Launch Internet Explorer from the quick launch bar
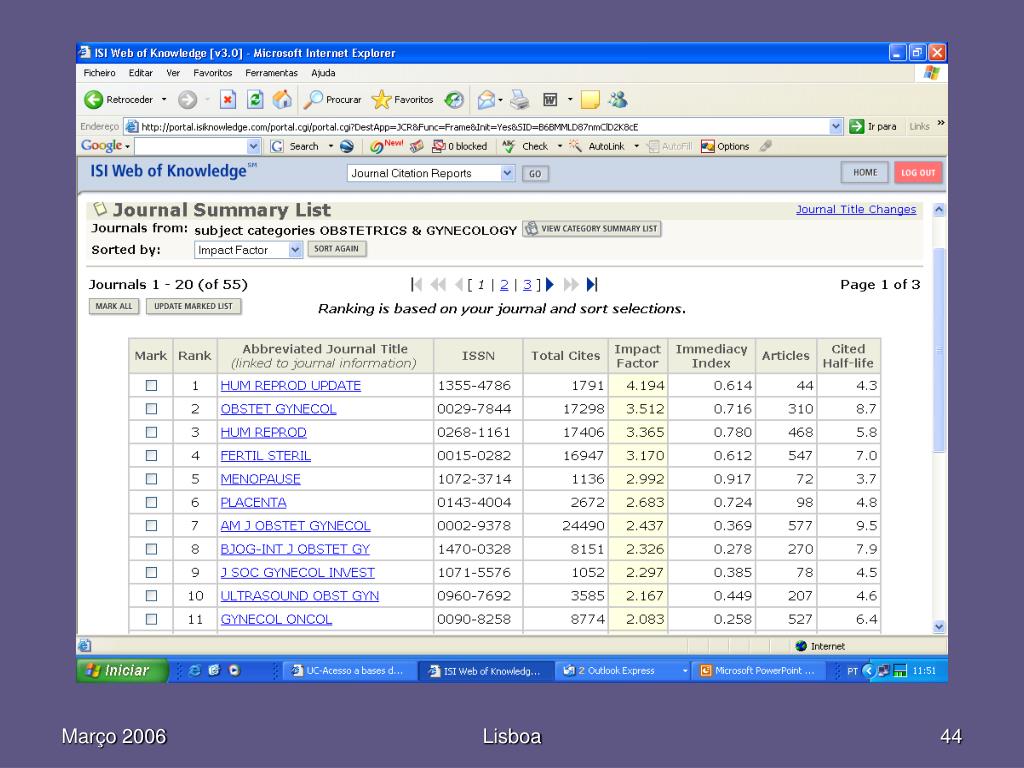The width and height of the screenshot is (1024, 768). [194, 670]
